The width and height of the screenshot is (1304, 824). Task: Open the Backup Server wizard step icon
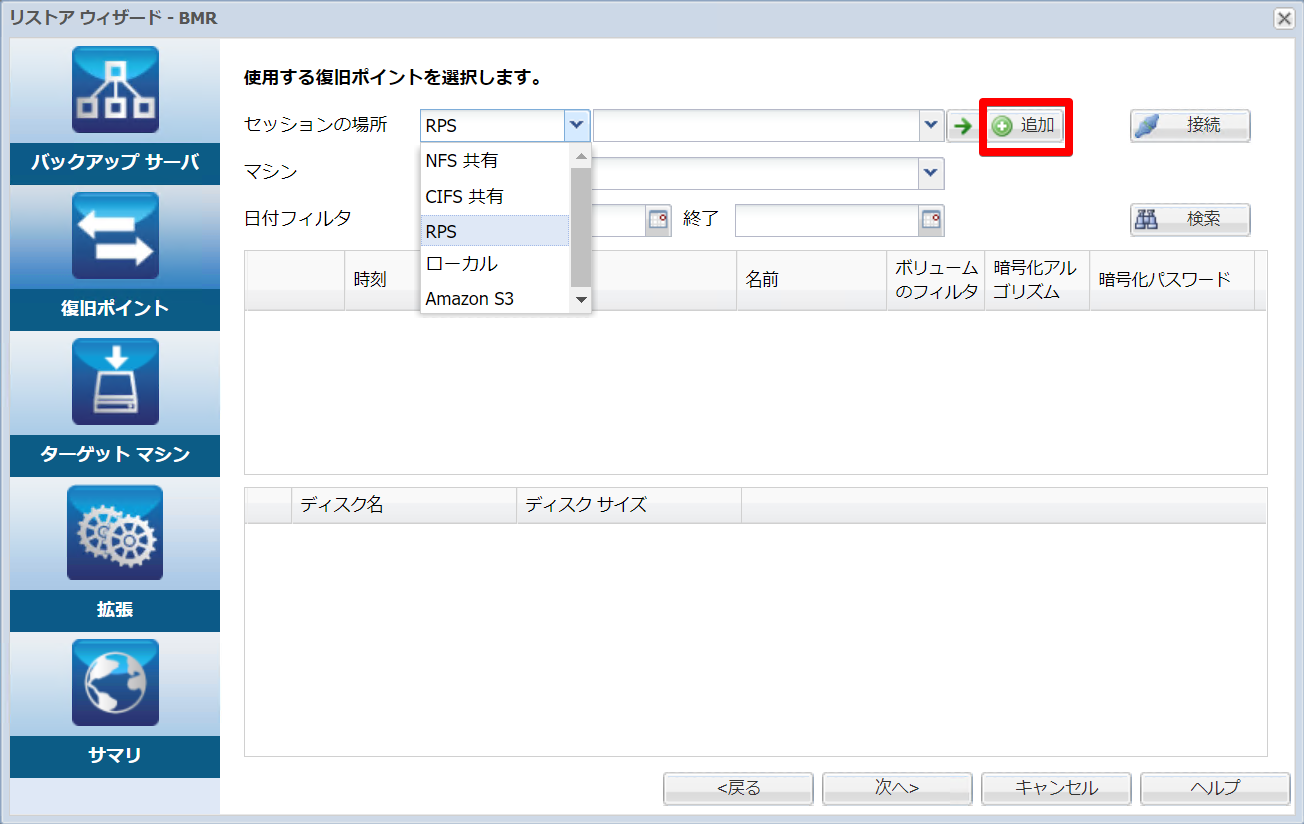tap(115, 90)
